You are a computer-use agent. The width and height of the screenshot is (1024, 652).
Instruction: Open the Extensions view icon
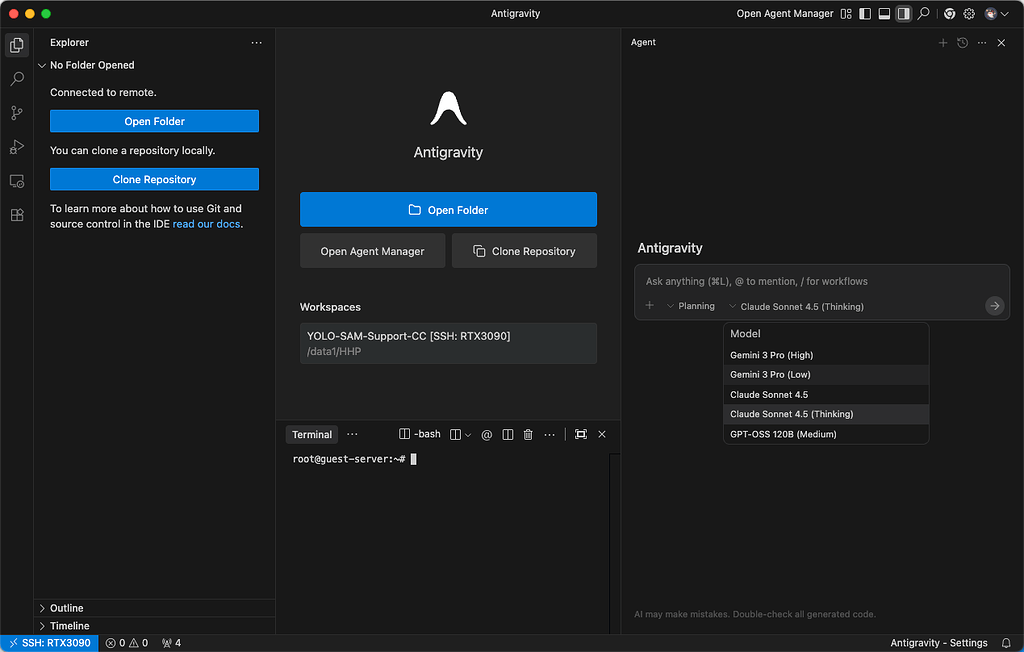pyautogui.click(x=17, y=215)
